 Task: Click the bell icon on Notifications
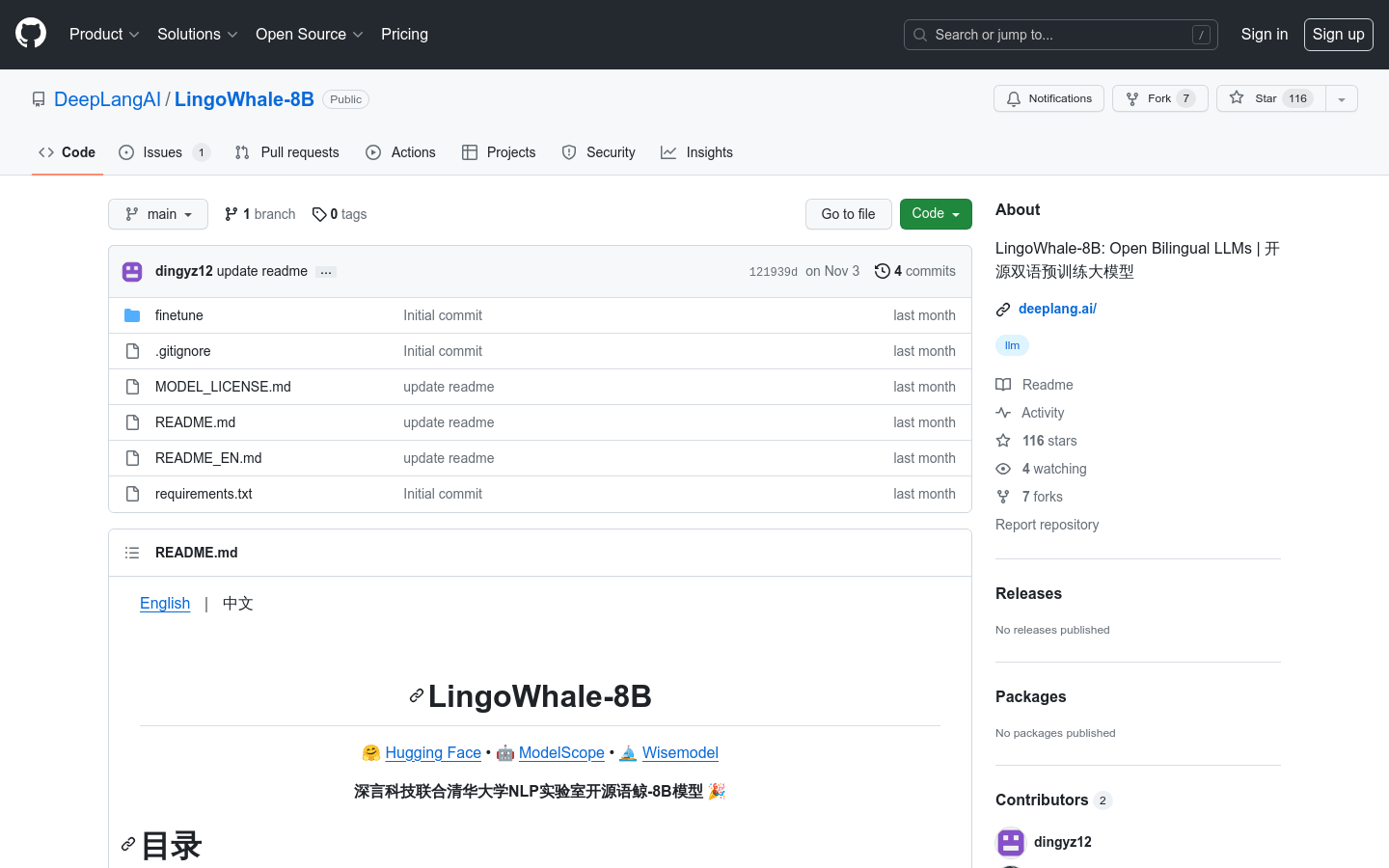pos(1014,98)
